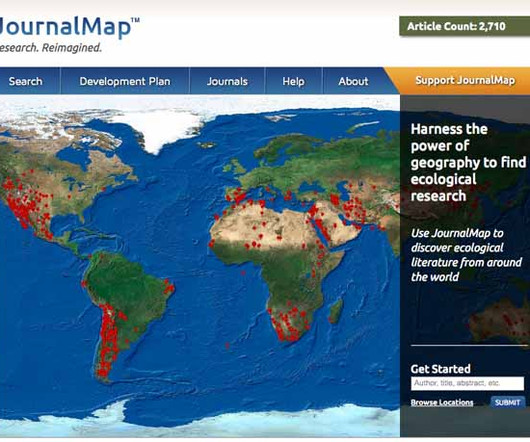This screenshot has width=530, height=442.
Task: Click the SUBMIT button
Action: pyautogui.click(x=507, y=402)
